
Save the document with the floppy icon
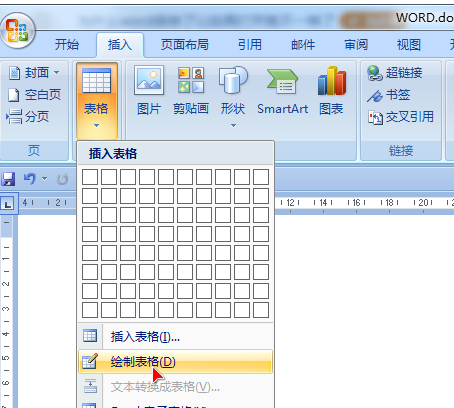click(x=8, y=179)
